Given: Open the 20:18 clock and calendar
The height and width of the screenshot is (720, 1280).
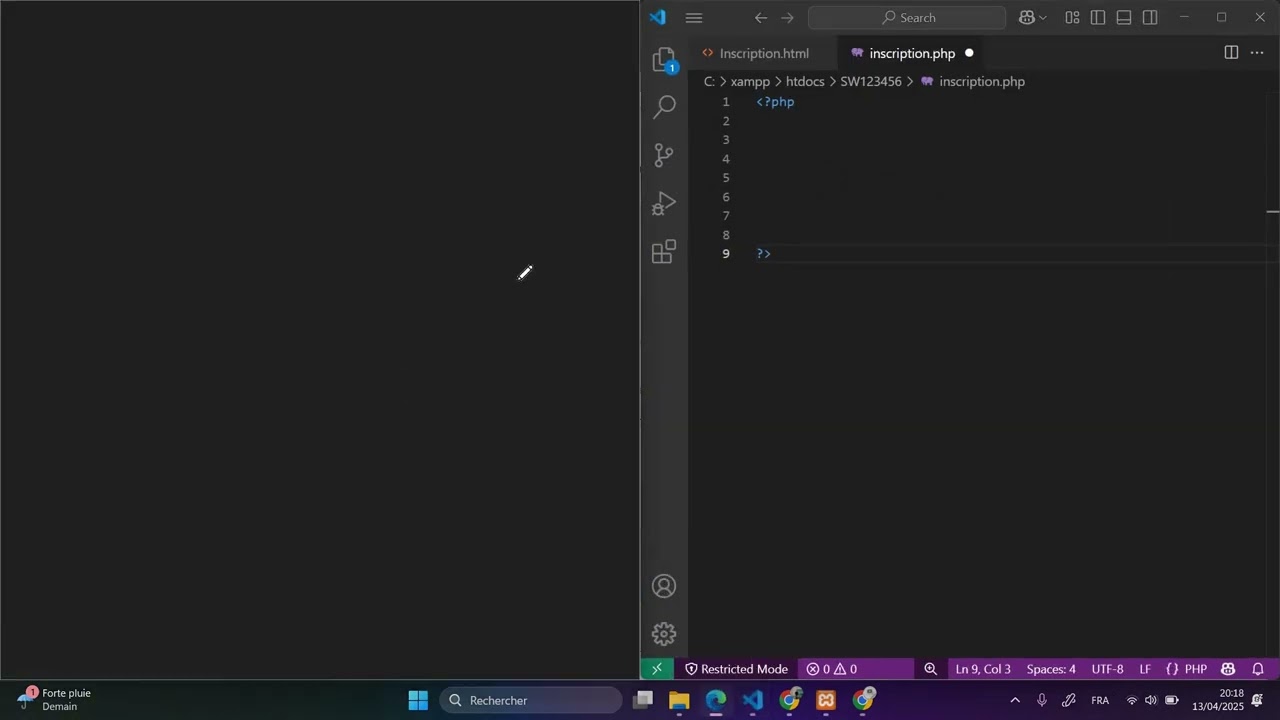Looking at the screenshot, I should tap(1217, 700).
